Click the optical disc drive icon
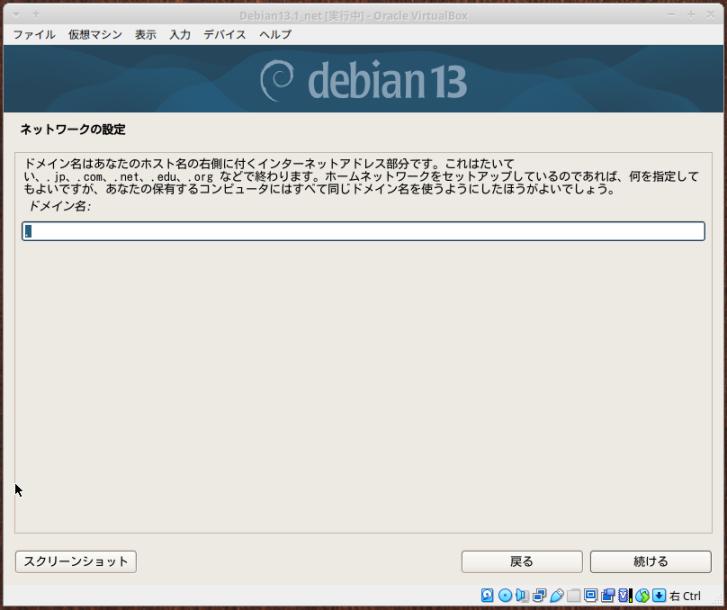Image resolution: width=727 pixels, height=610 pixels. [504, 595]
